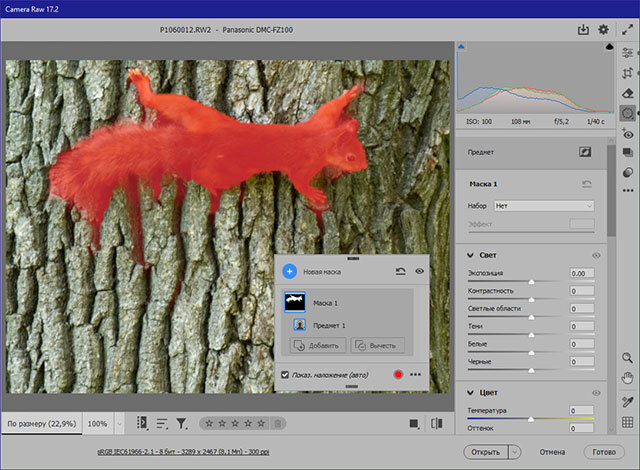The image size is (640, 470).
Task: Click the save image download icon
Action: tap(583, 30)
